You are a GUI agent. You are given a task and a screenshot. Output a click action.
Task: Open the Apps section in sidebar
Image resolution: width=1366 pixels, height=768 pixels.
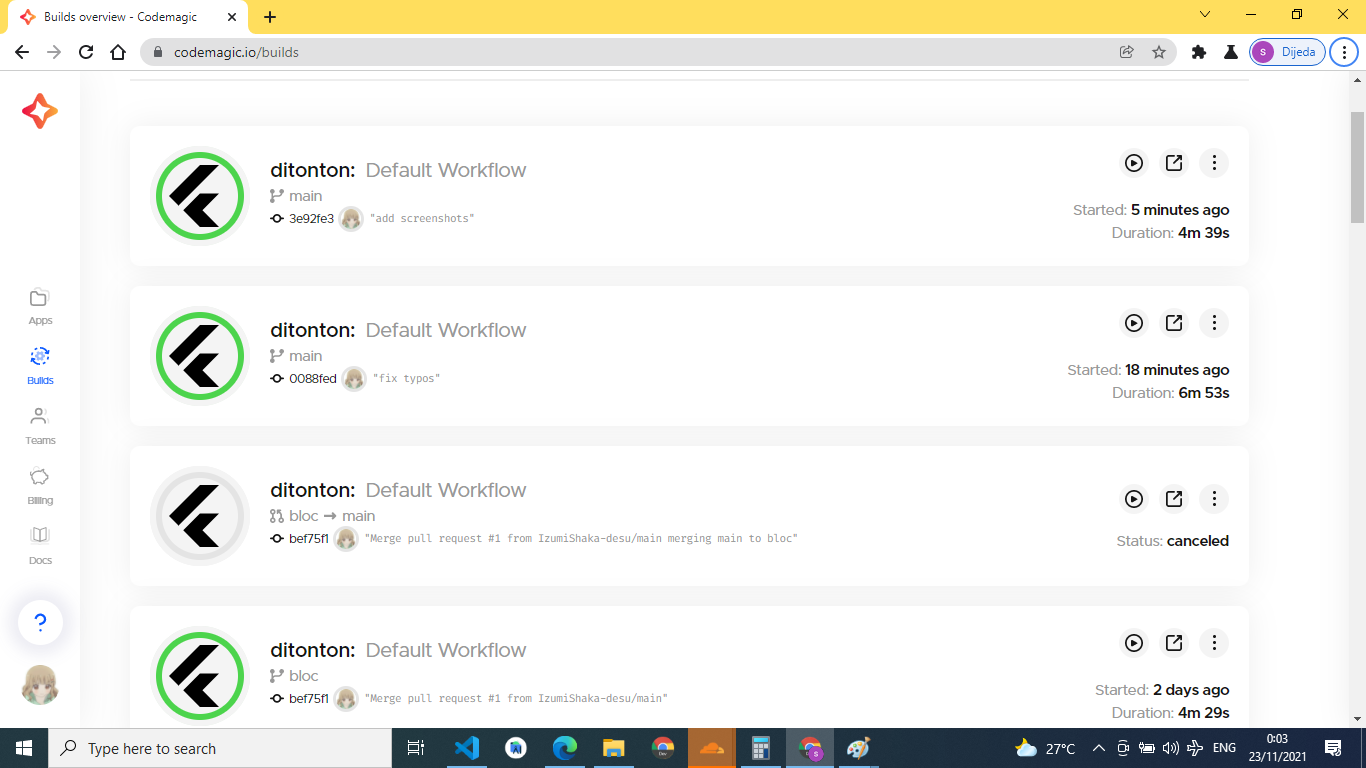click(x=40, y=306)
